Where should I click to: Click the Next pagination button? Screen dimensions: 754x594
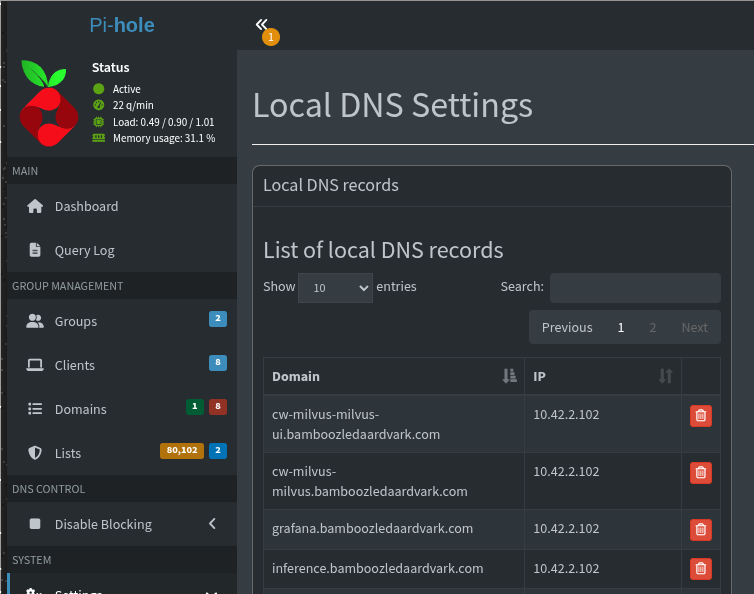(x=694, y=327)
